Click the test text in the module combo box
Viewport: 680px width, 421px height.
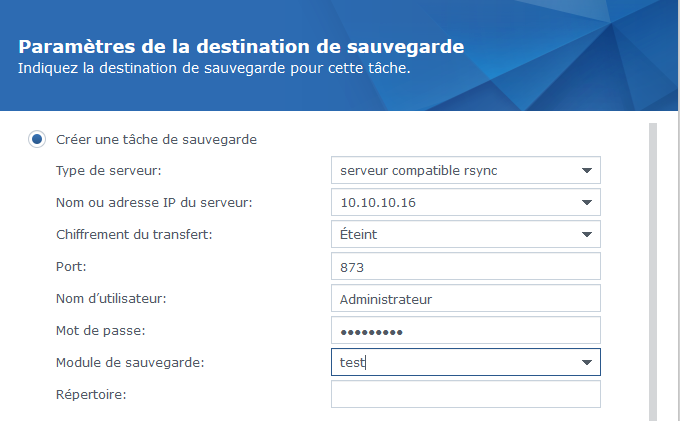tap(352, 363)
